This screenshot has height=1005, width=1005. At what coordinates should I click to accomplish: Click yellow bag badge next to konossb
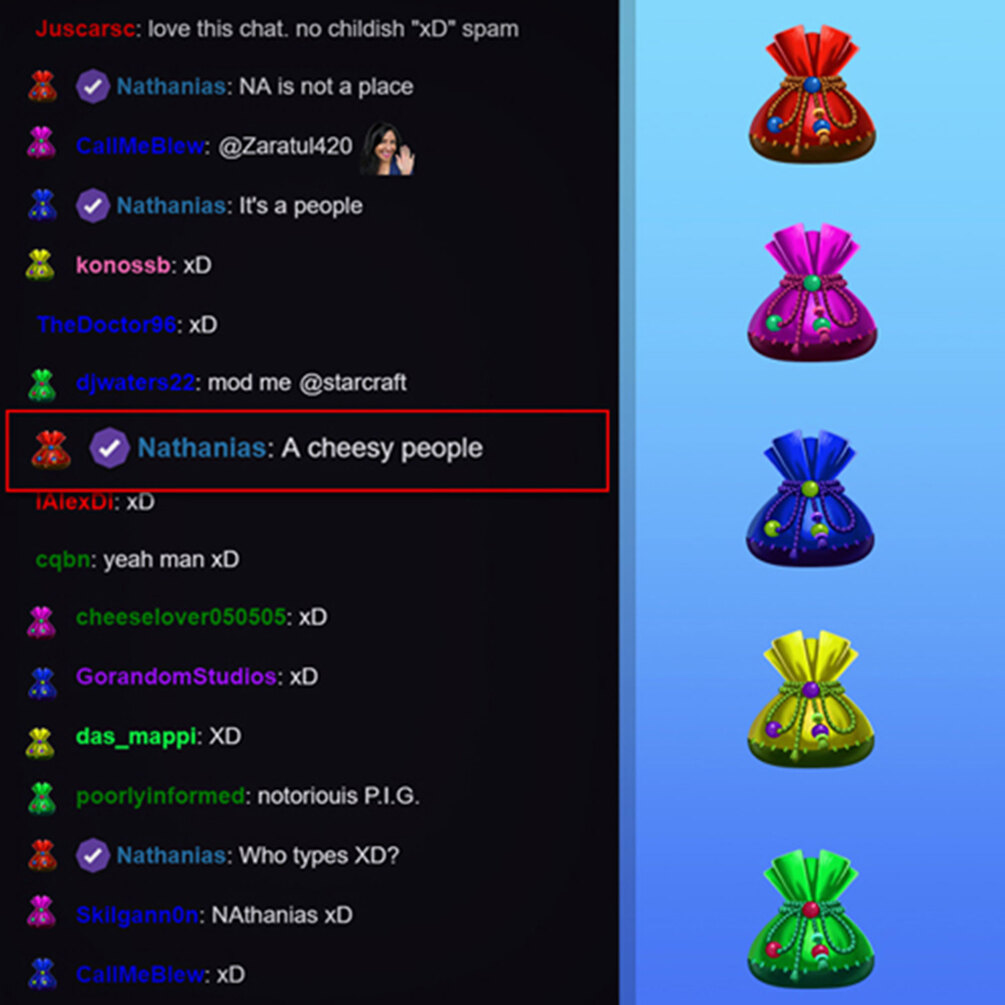click(x=40, y=265)
